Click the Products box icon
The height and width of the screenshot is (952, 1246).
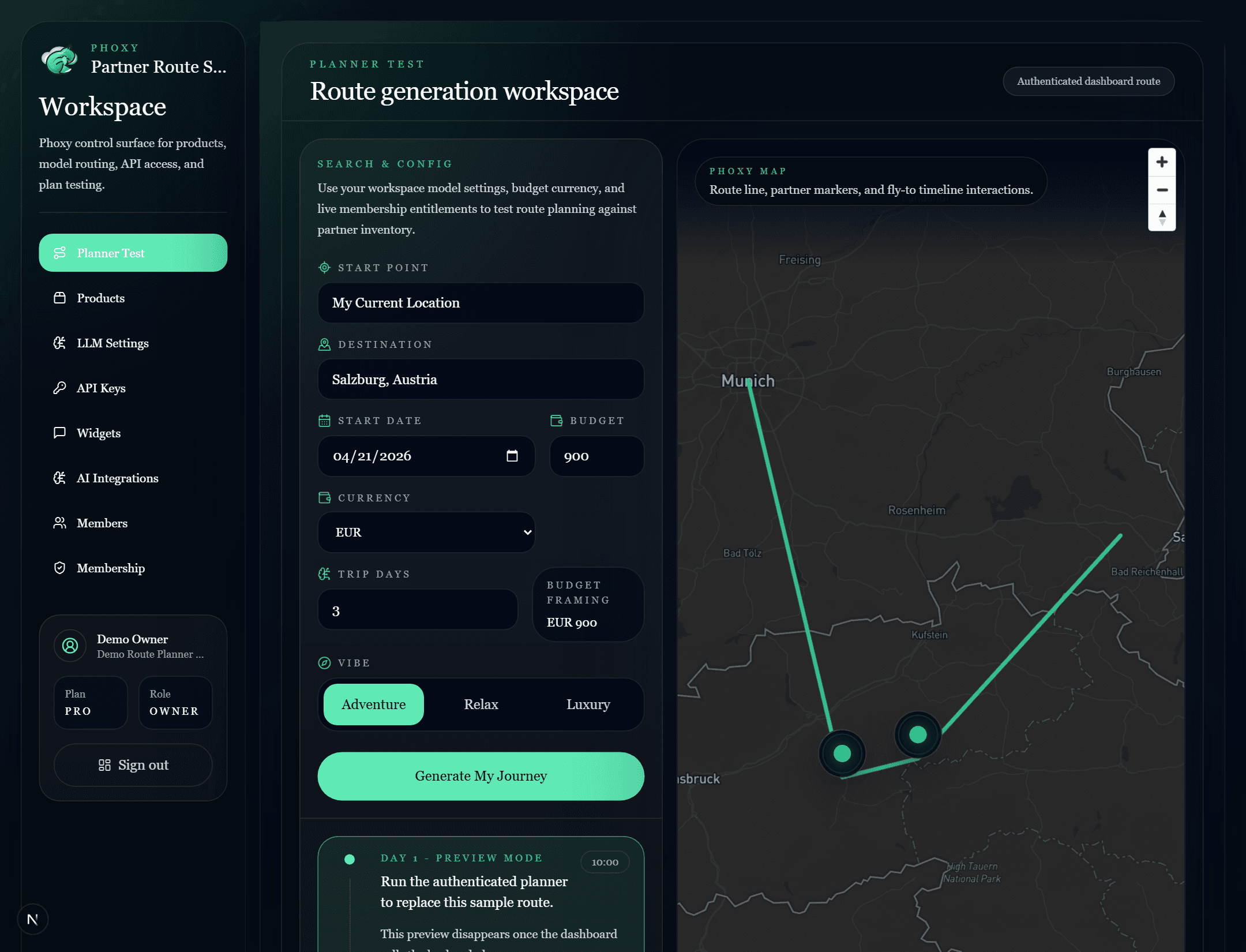(x=59, y=298)
